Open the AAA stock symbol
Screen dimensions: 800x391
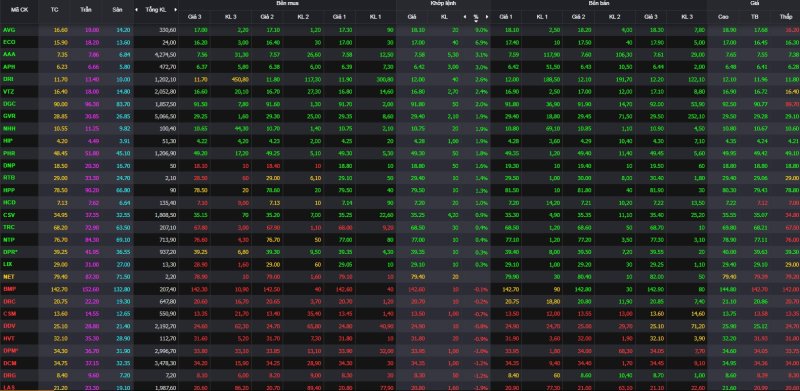point(9,55)
